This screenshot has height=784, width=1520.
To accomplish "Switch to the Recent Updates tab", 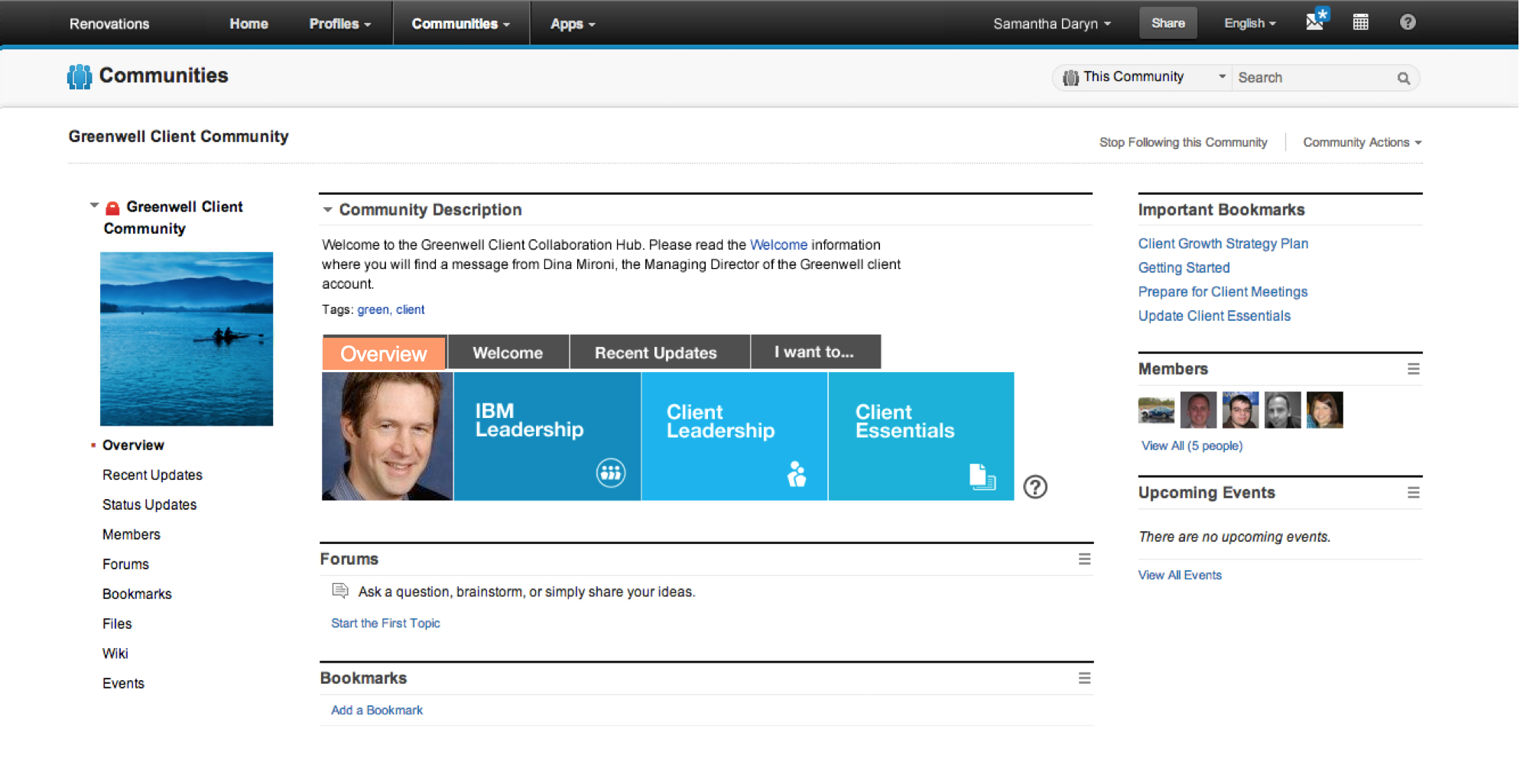I will tap(655, 353).
